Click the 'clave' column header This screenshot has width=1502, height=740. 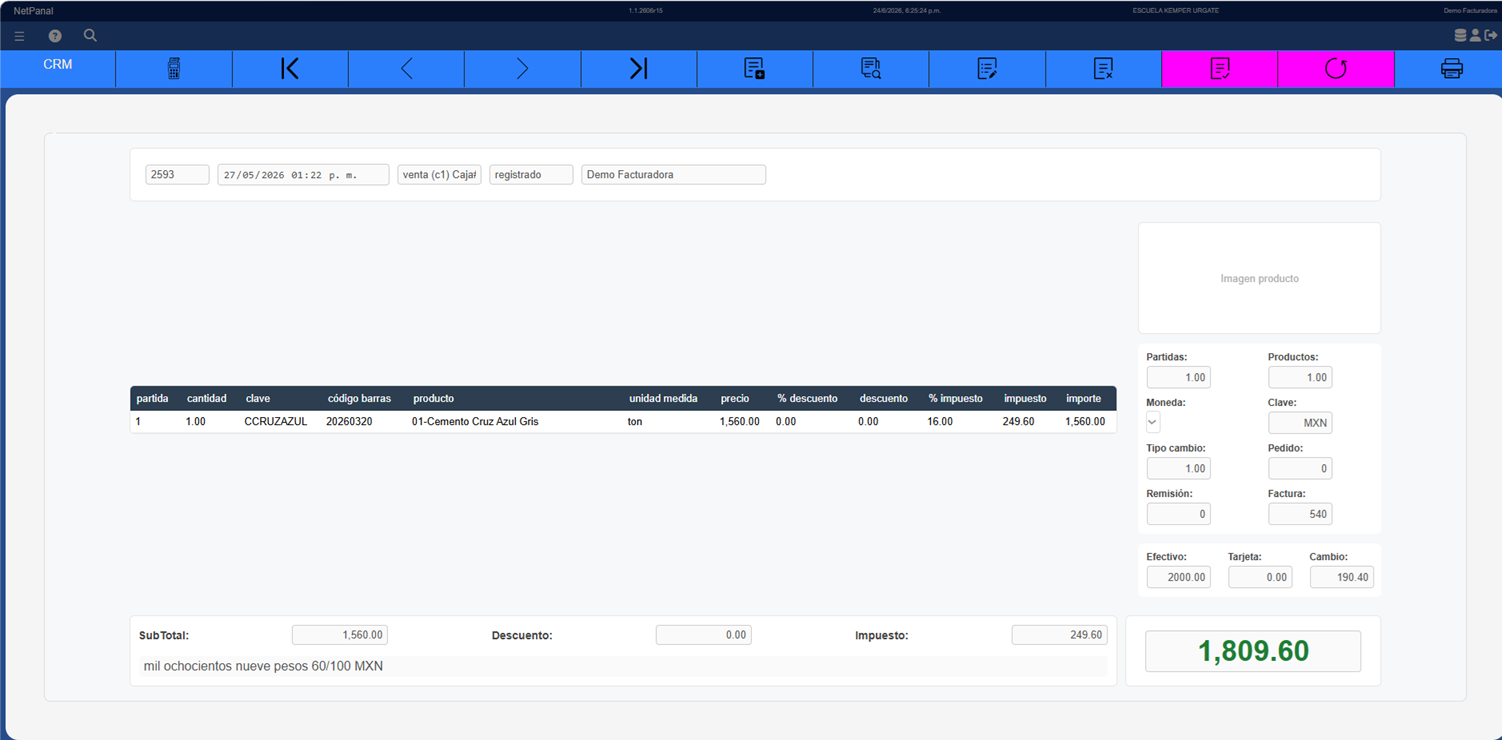pyautogui.click(x=258, y=398)
